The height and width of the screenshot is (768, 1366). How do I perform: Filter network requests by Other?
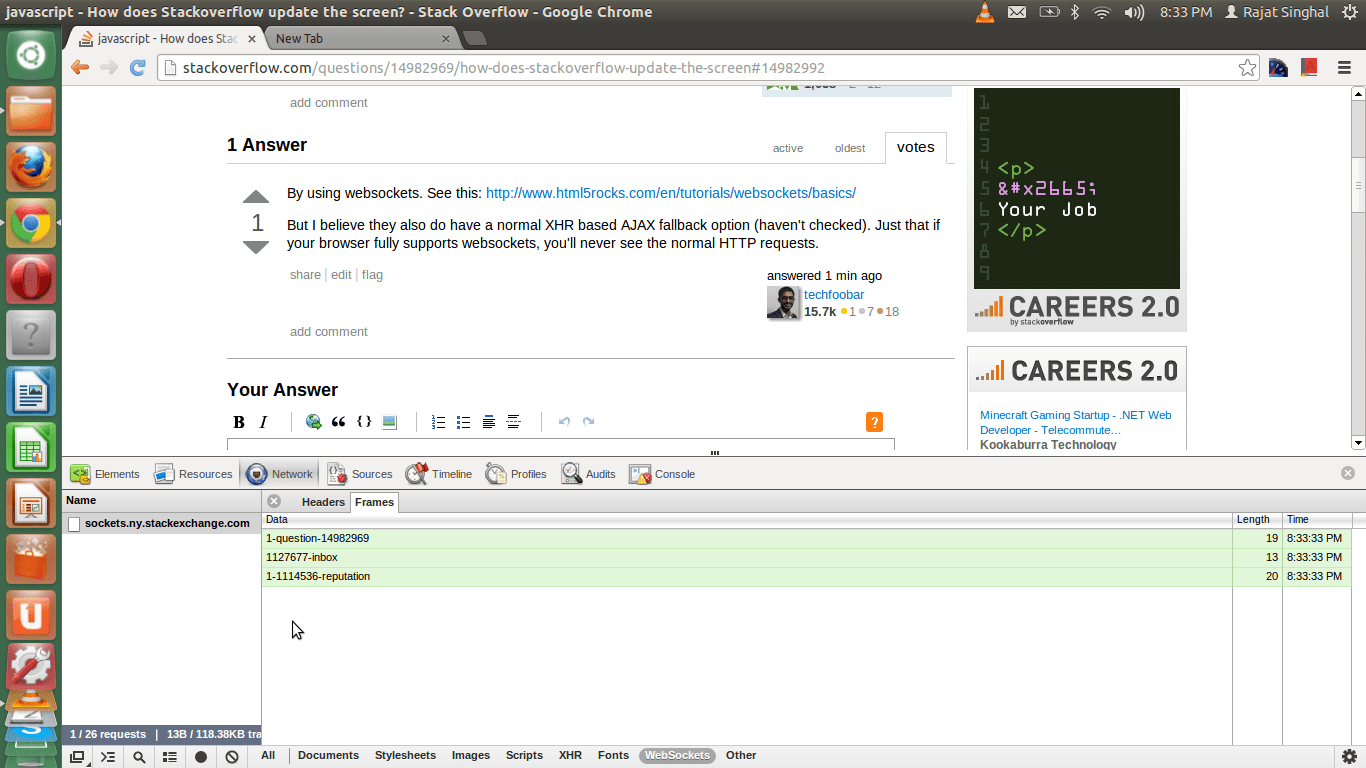[741, 755]
